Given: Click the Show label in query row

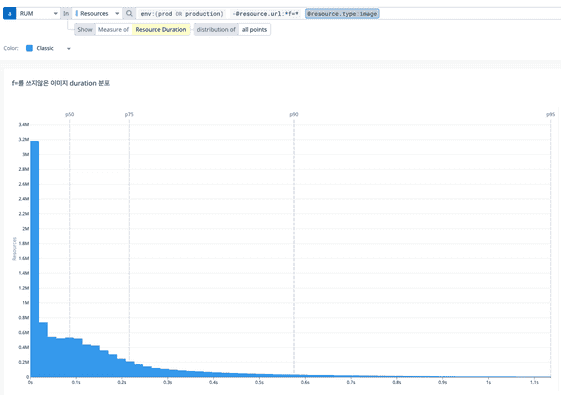Looking at the screenshot, I should (x=85, y=30).
